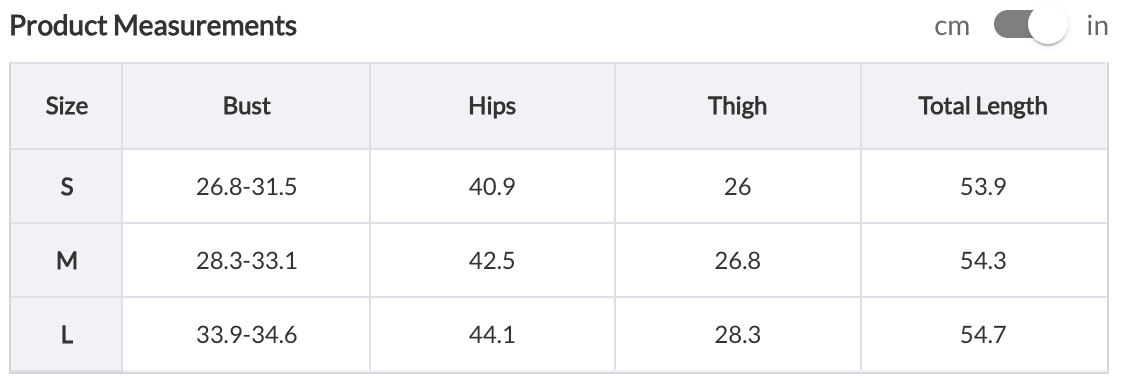Select the cm unit label

click(x=952, y=26)
